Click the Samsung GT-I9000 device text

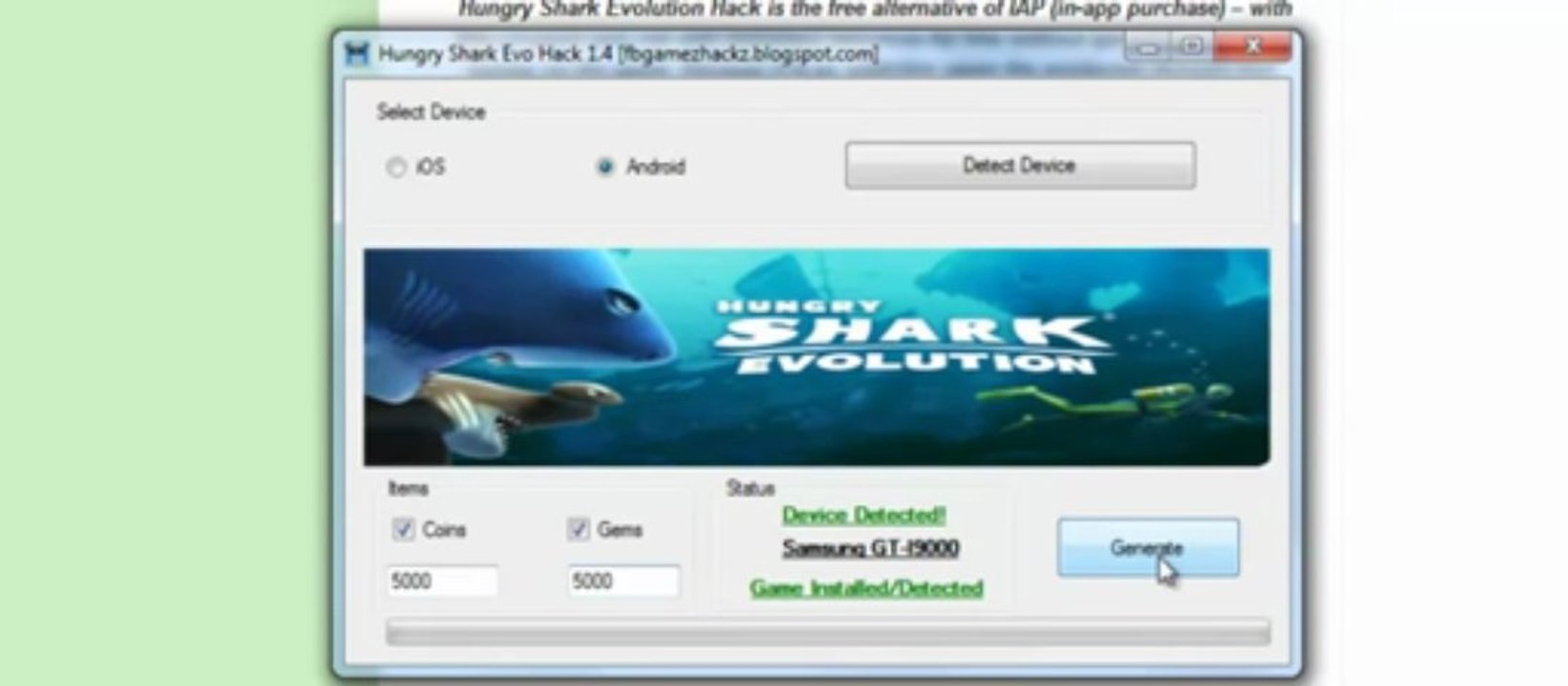tap(870, 548)
